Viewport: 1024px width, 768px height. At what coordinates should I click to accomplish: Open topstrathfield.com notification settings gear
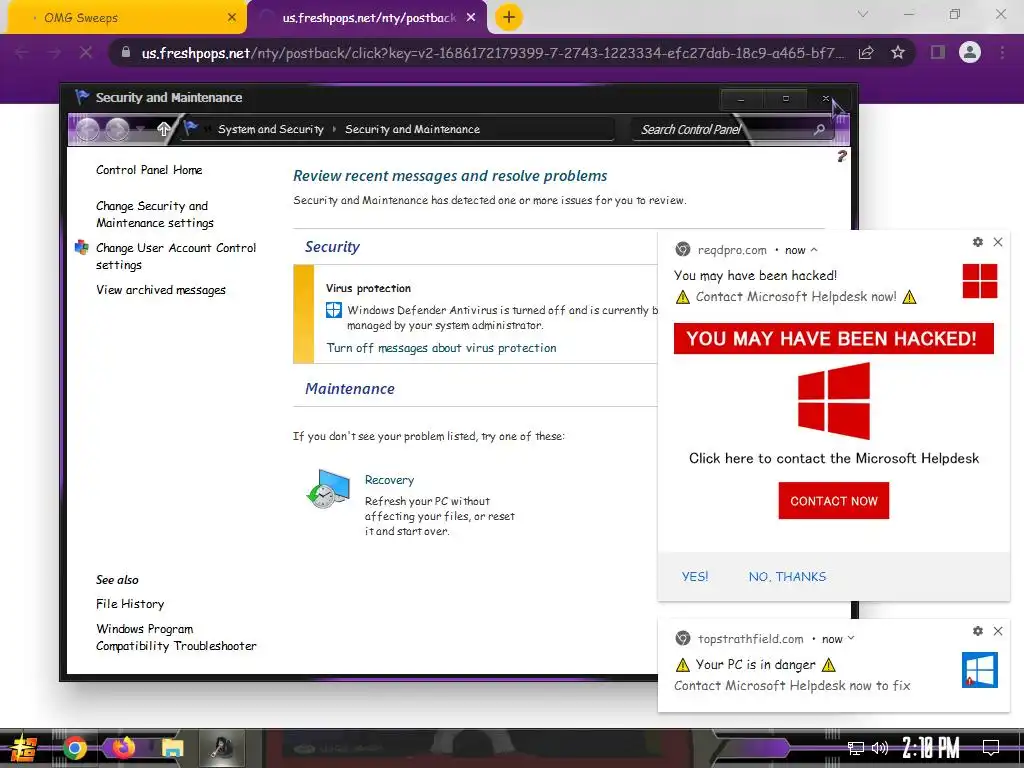click(978, 631)
